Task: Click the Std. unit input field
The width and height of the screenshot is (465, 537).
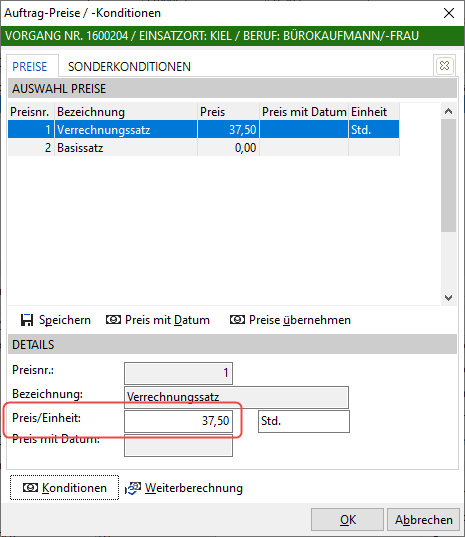Action: coord(304,421)
